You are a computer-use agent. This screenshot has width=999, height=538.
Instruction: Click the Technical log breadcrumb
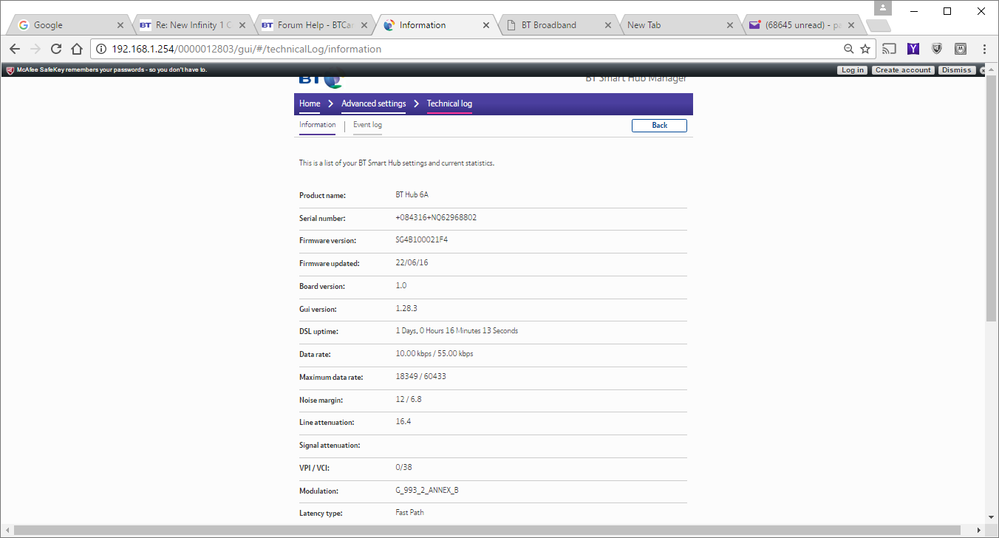(x=449, y=104)
